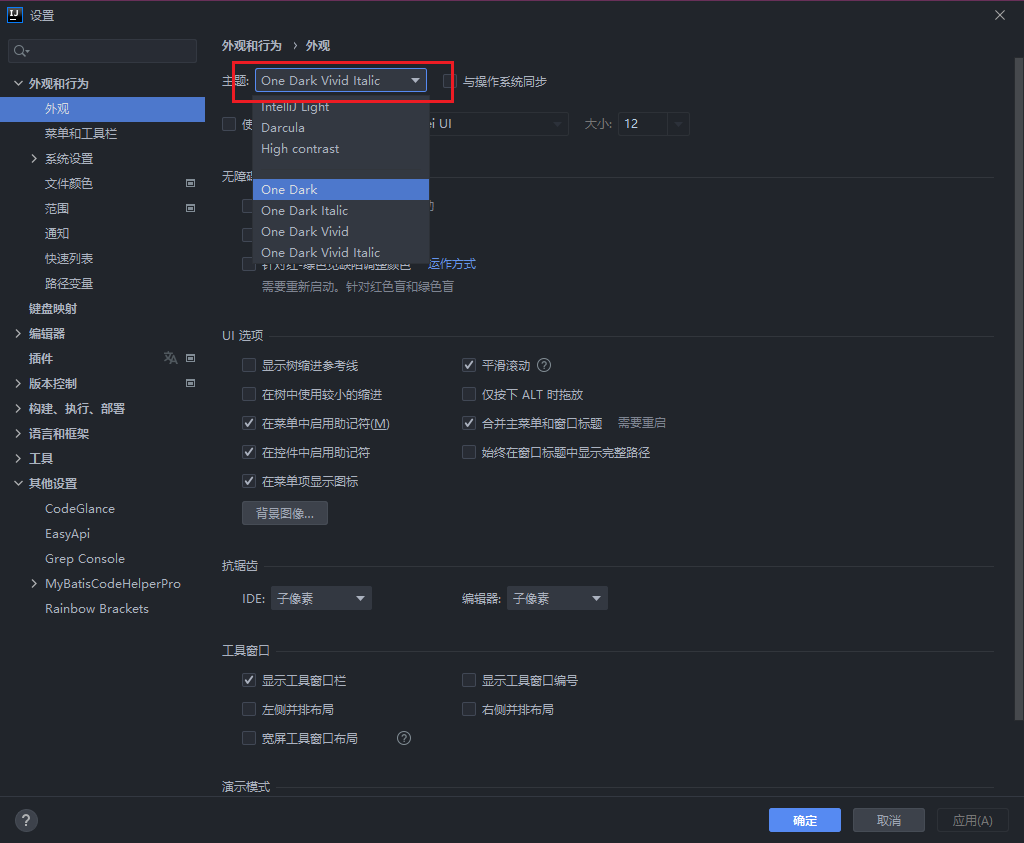Image resolution: width=1024 pixels, height=843 pixels.
Task: Uncheck 在菜单中启用助记符(M)
Action: pos(249,423)
